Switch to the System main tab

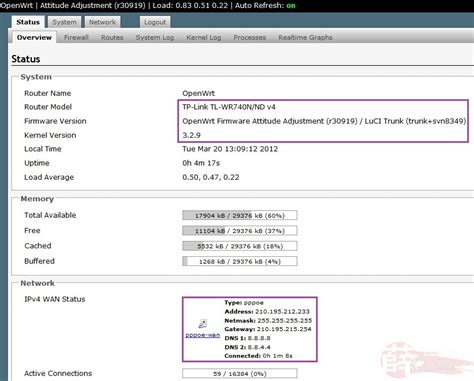64,22
